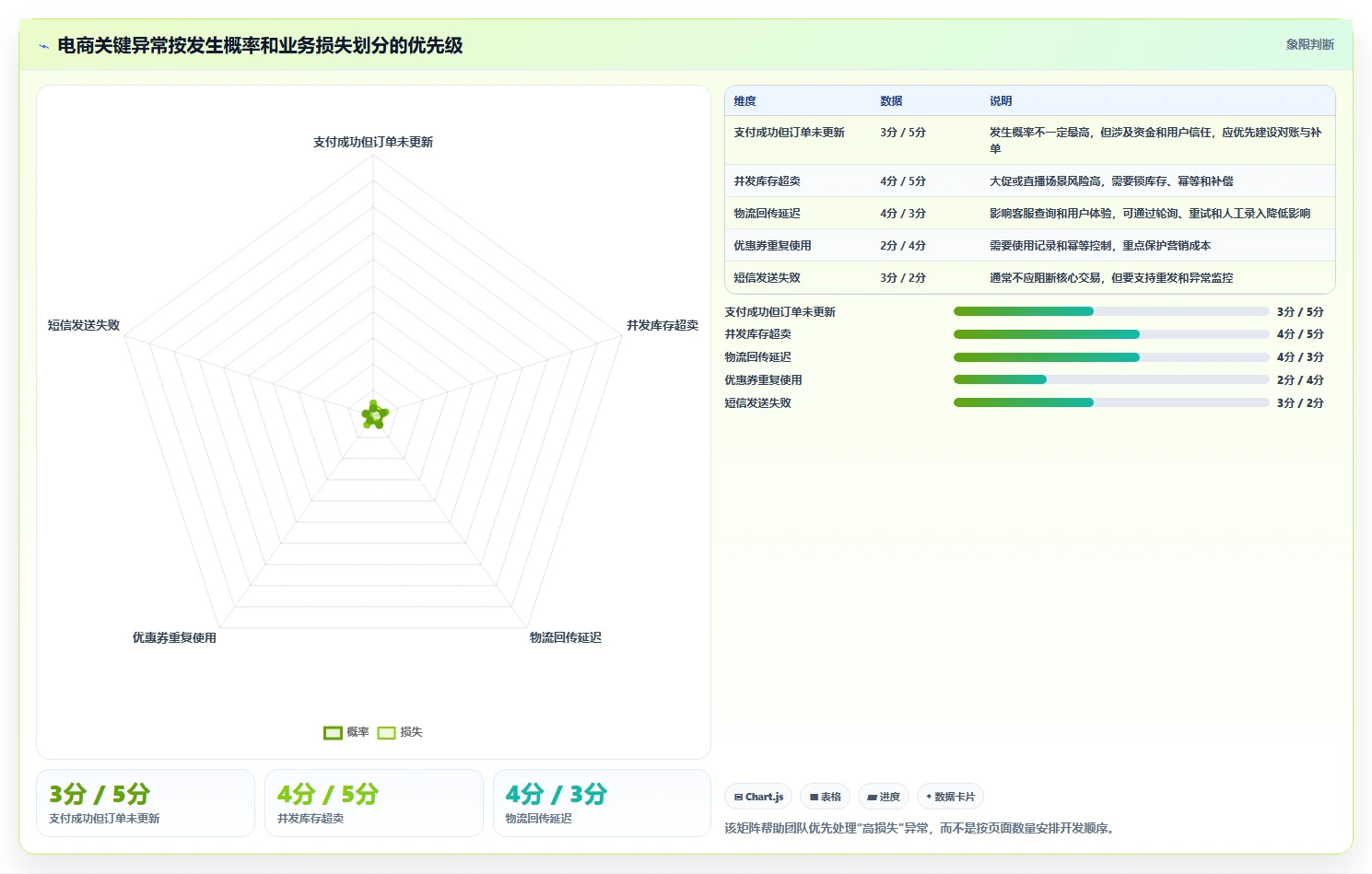Viewport: 1372px width, 874px height.
Task: Select the 数据 column header
Action: [x=891, y=101]
